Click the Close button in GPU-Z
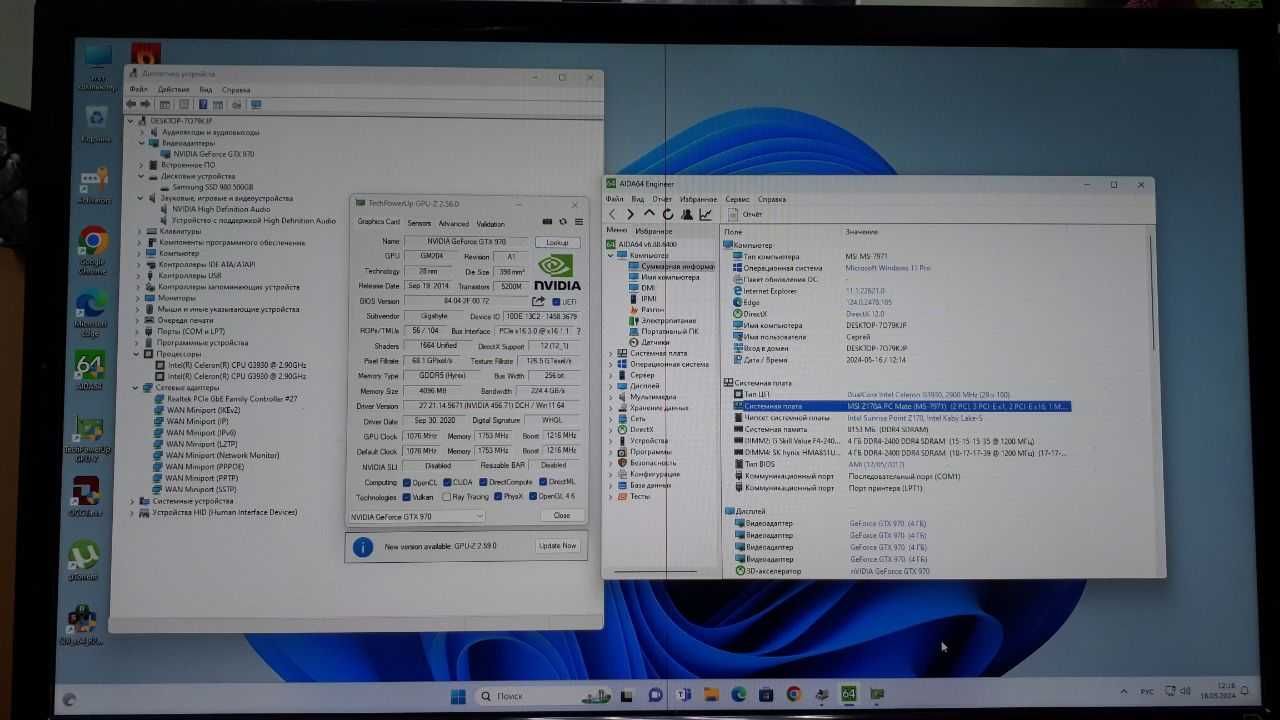The image size is (1280, 720). [562, 516]
